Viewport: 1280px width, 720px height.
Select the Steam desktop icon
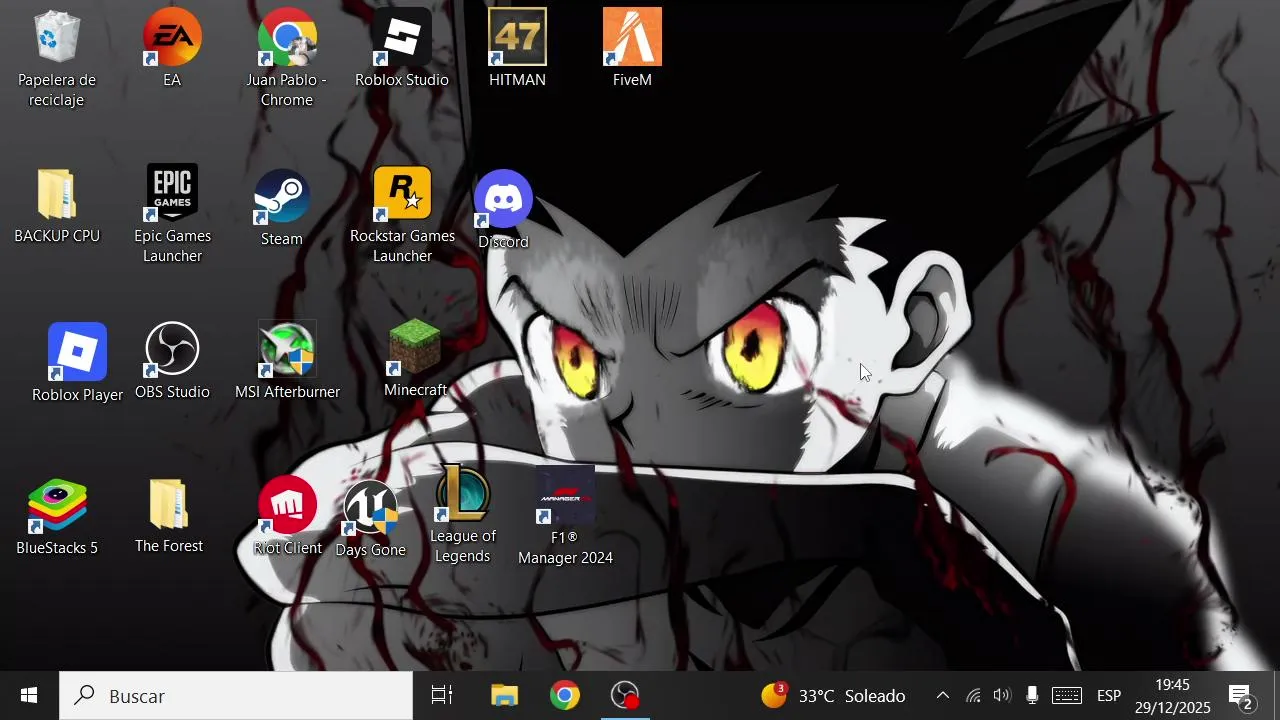click(x=282, y=208)
